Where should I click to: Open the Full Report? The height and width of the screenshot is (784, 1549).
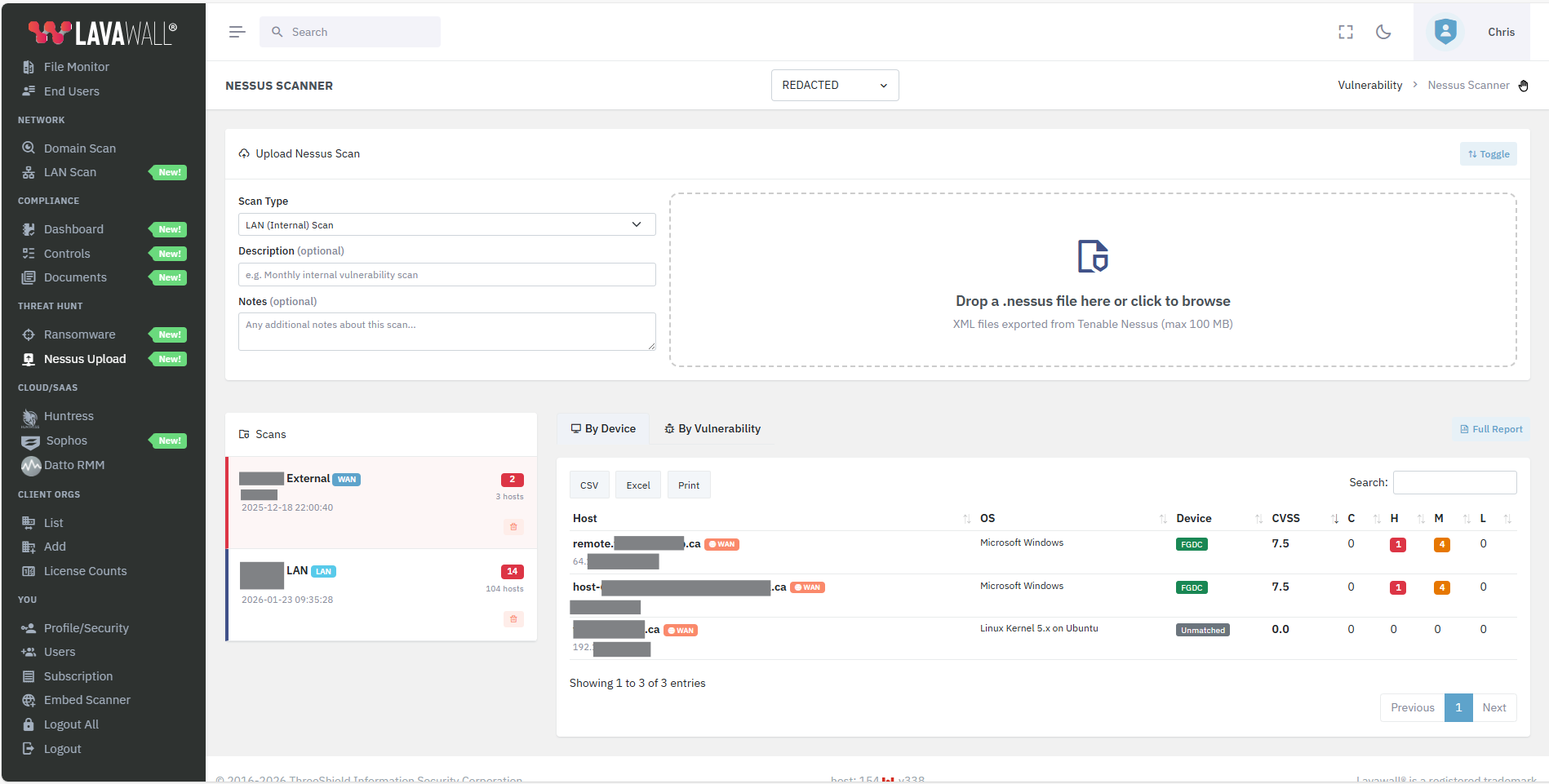(1491, 428)
